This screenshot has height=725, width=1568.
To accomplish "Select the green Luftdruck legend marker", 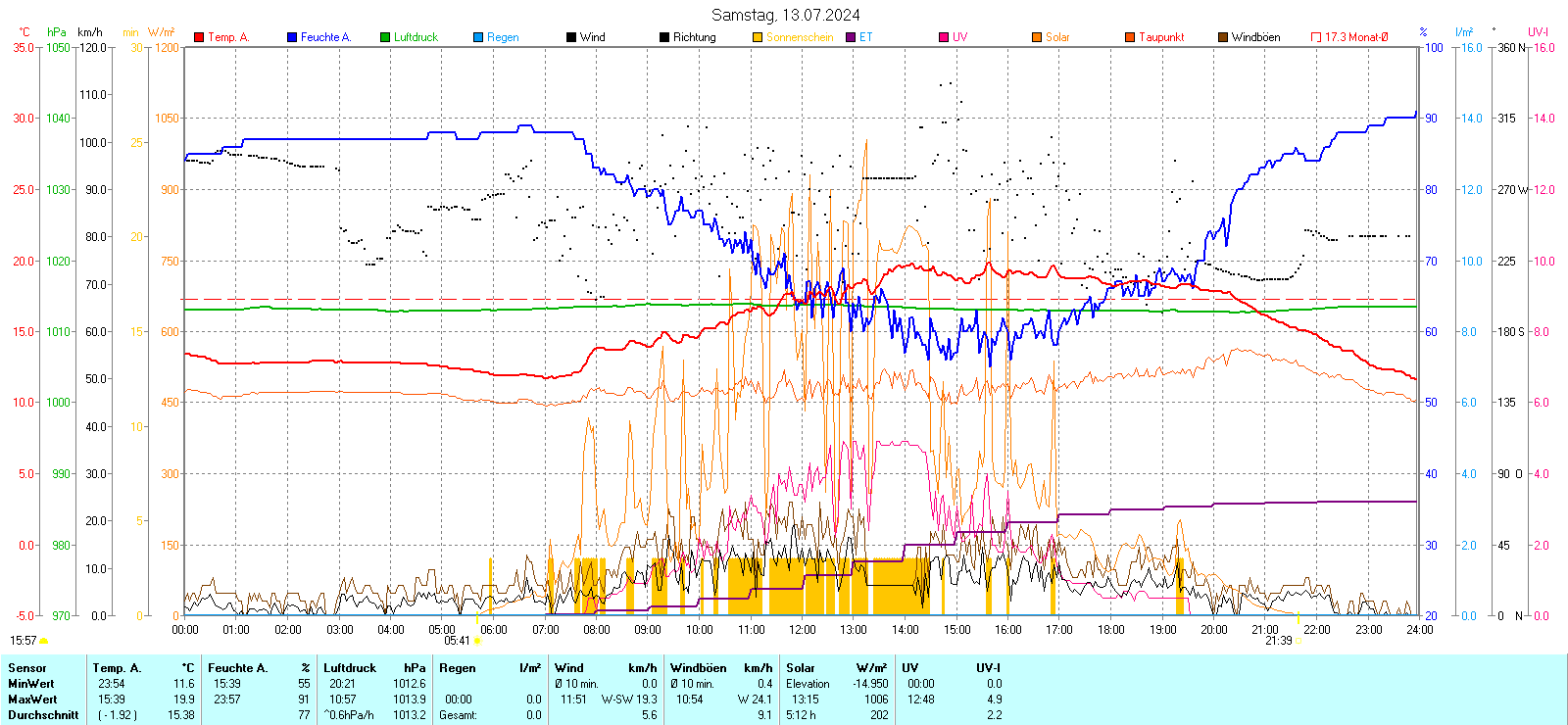I will click(385, 37).
